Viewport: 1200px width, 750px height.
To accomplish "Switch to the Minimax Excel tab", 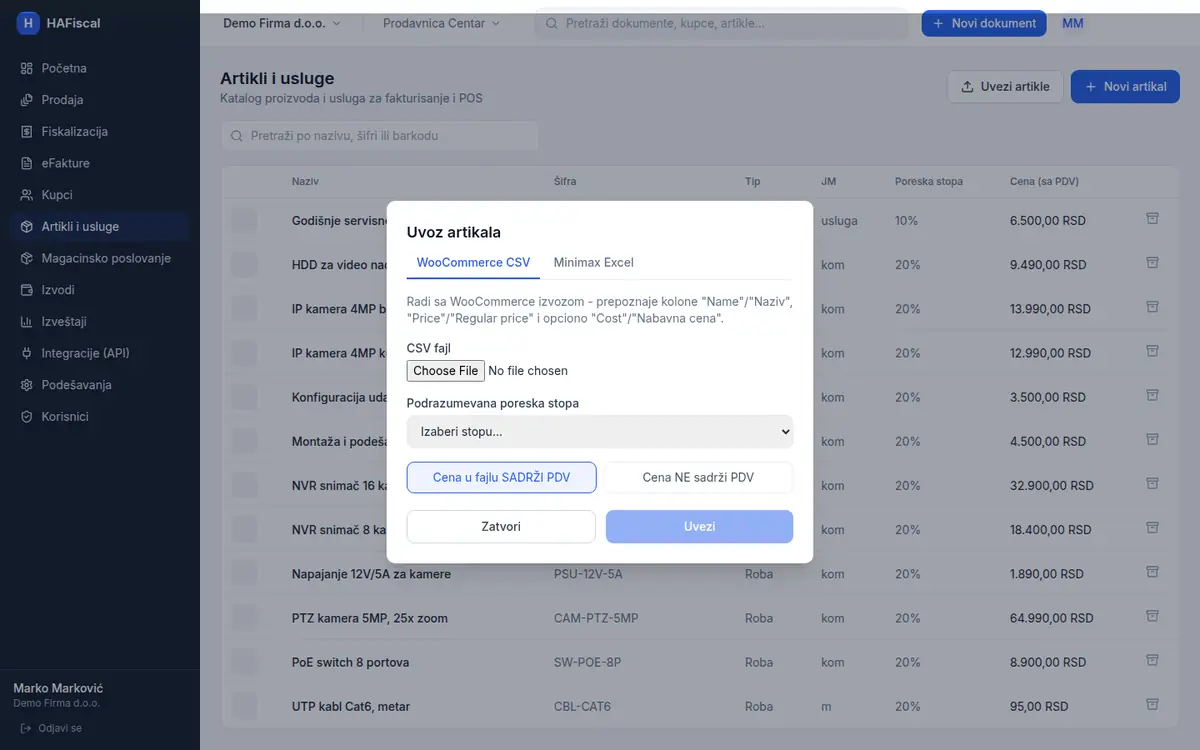I will pyautogui.click(x=594, y=263).
